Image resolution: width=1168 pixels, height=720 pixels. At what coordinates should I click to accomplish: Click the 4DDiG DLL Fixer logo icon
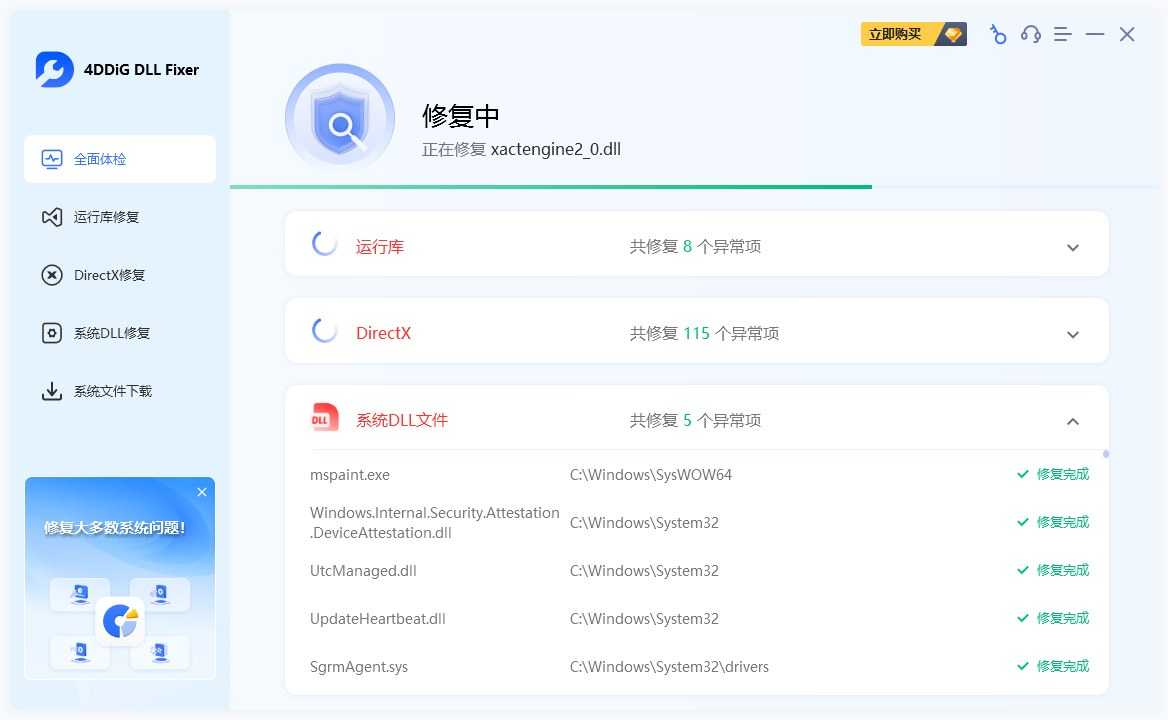click(54, 69)
